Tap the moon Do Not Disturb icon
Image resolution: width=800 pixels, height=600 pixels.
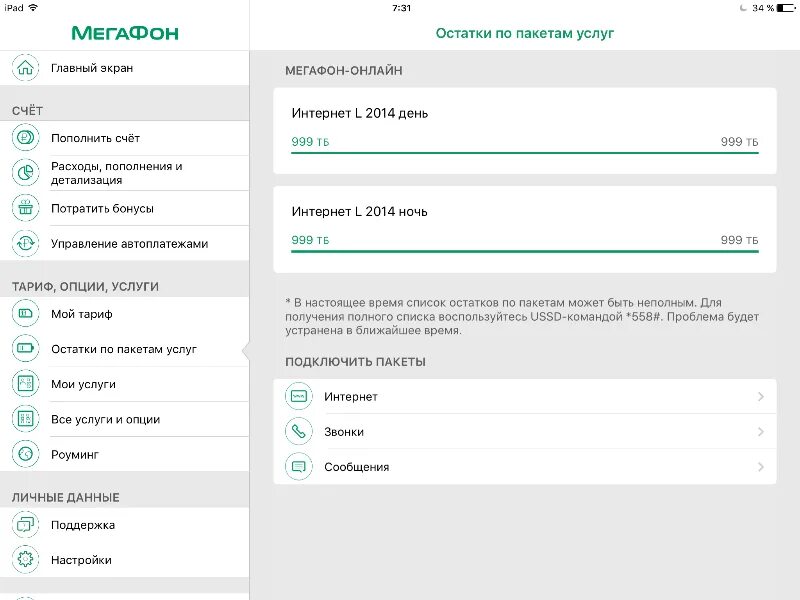[x=743, y=8]
